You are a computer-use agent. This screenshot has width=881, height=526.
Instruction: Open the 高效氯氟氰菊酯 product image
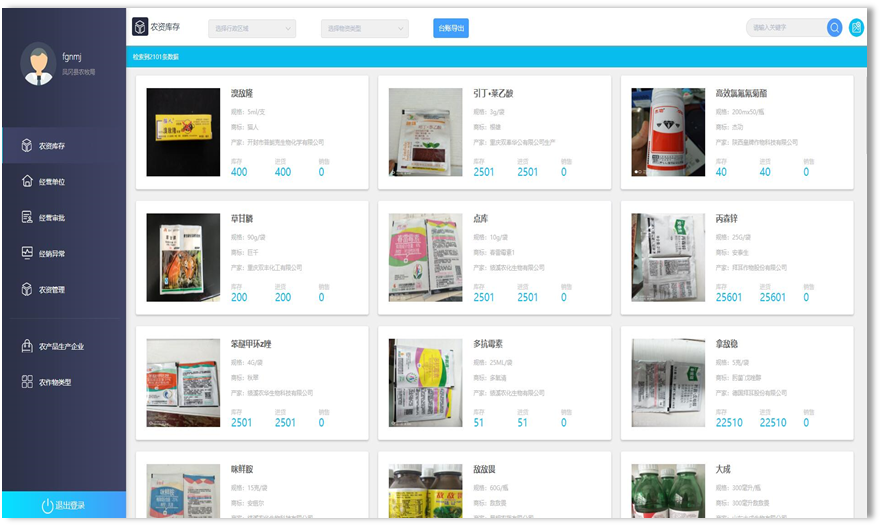tap(667, 132)
